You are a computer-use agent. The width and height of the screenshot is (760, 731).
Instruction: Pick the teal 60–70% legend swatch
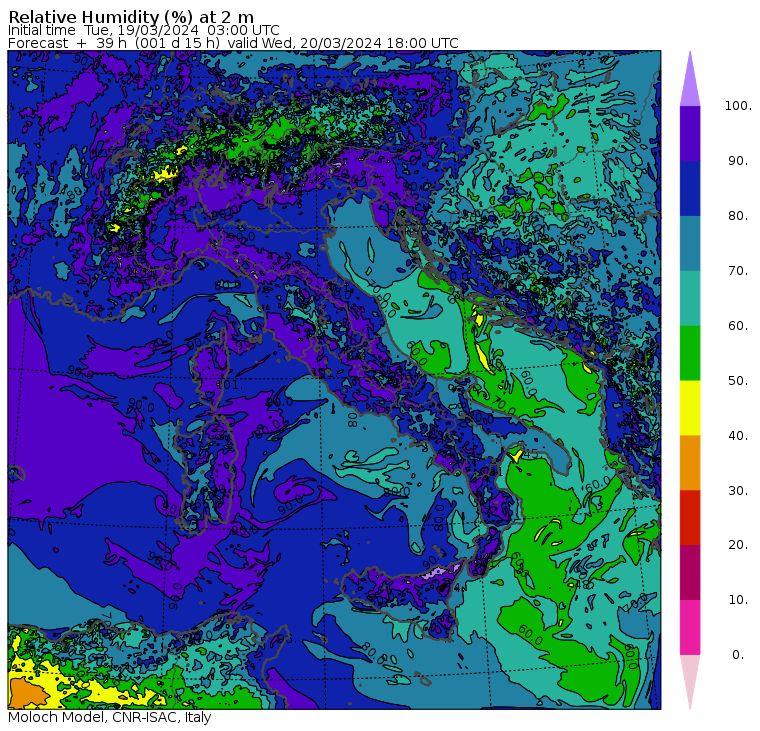(690, 298)
